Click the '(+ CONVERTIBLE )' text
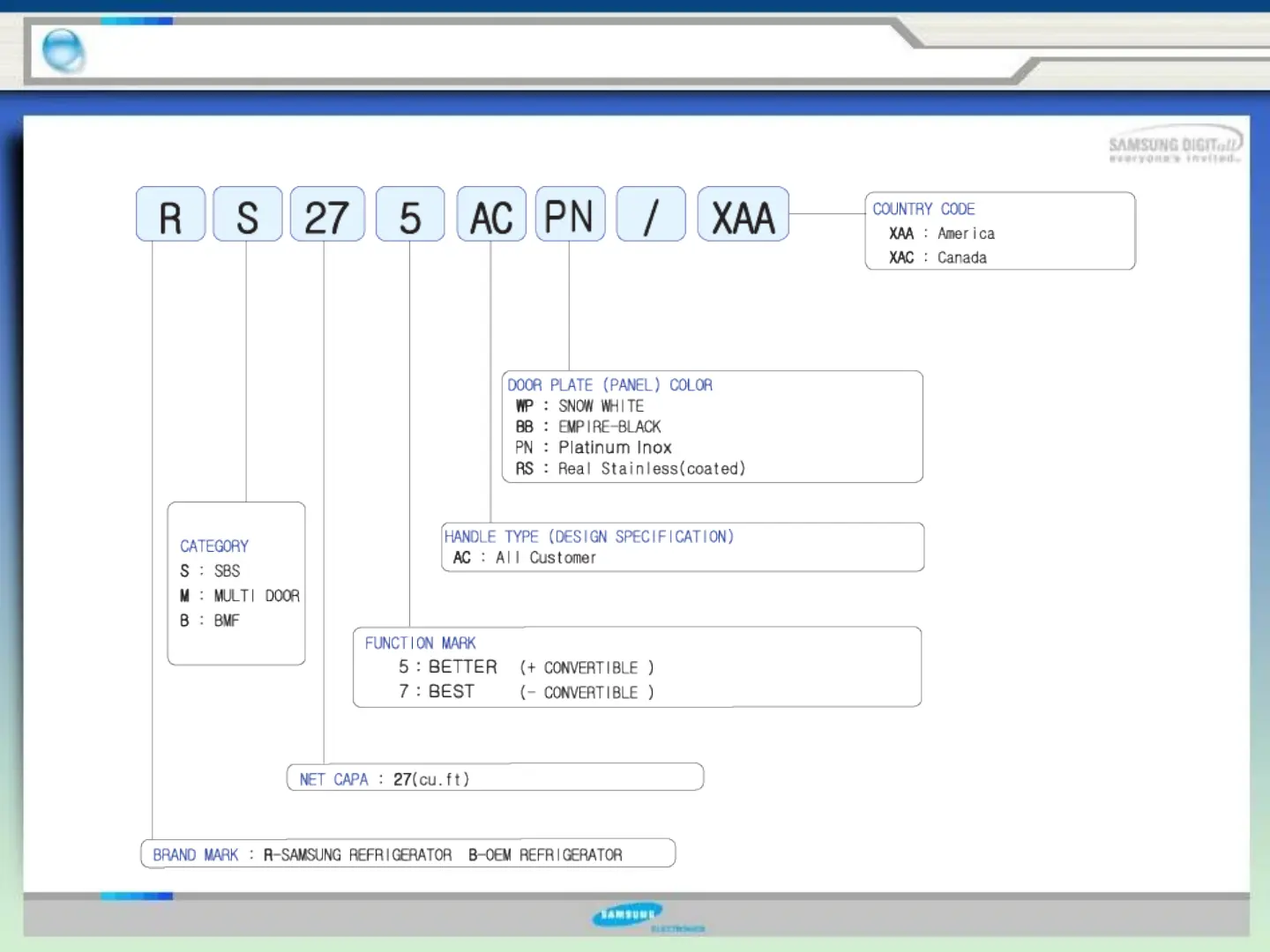Image resolution: width=1270 pixels, height=952 pixels. [586, 668]
